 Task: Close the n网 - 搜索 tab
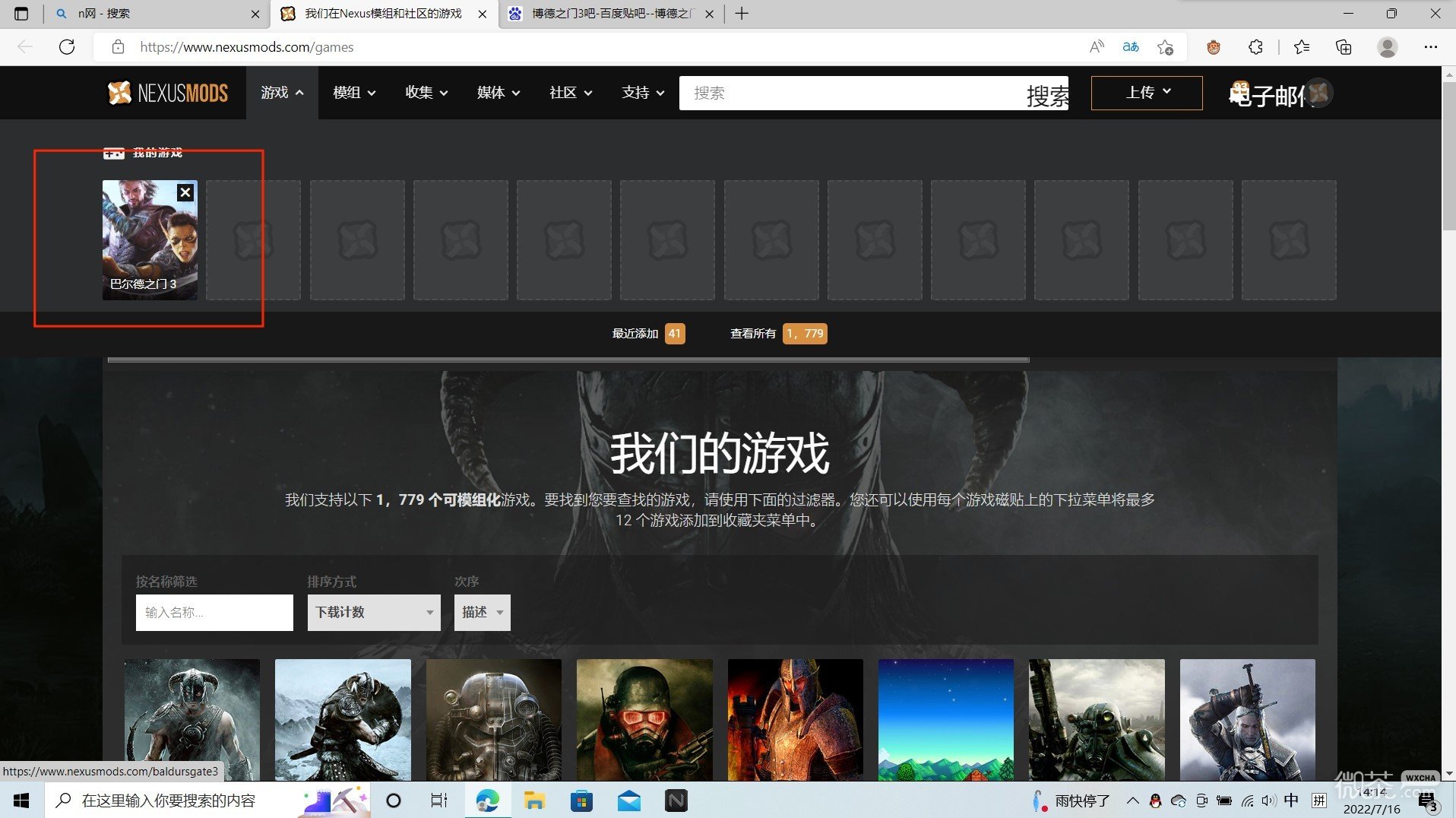(255, 14)
